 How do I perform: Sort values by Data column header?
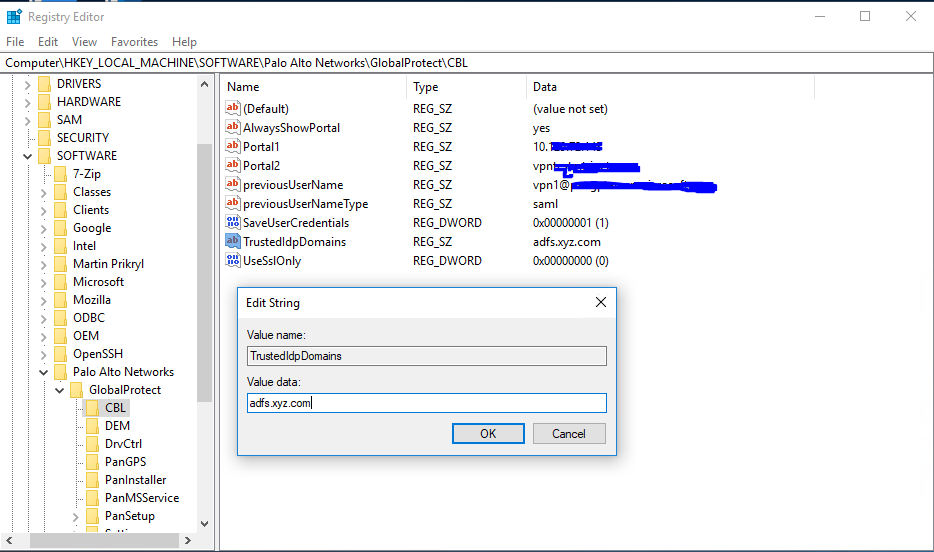(x=670, y=87)
